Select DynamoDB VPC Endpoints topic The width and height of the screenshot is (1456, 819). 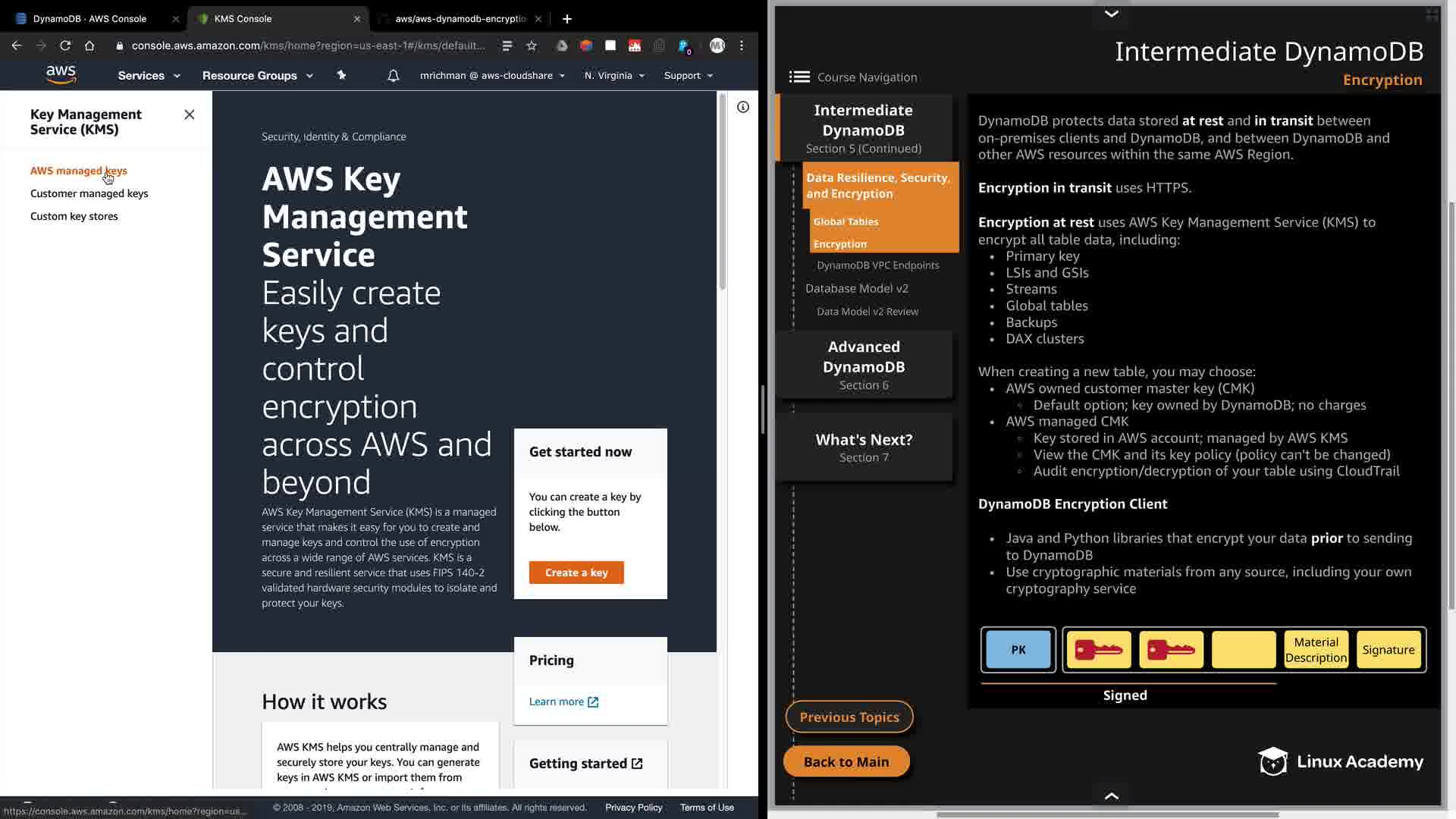point(877,265)
